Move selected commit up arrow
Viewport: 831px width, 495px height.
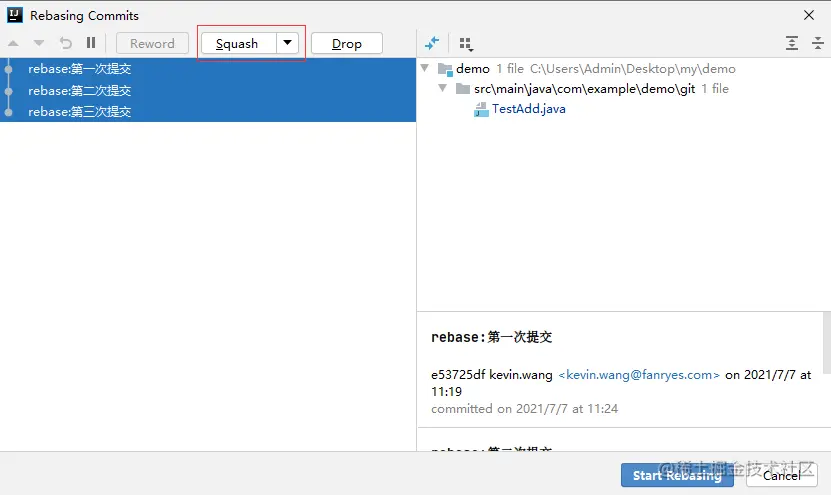tap(13, 43)
